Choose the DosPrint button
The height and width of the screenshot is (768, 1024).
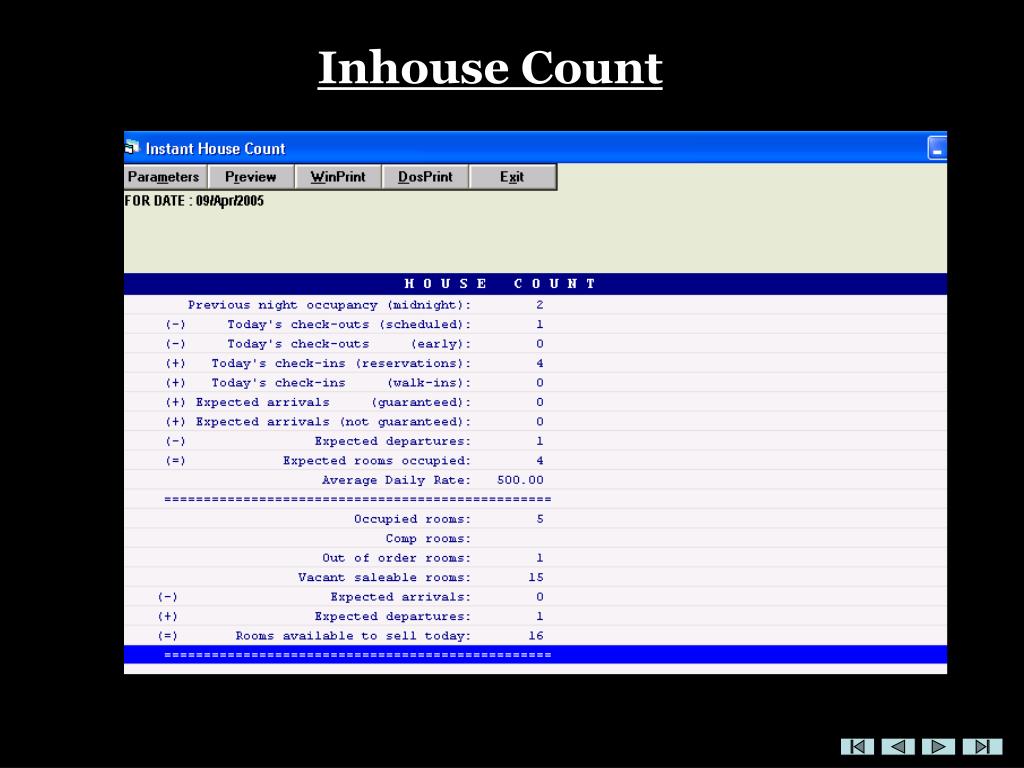(425, 177)
